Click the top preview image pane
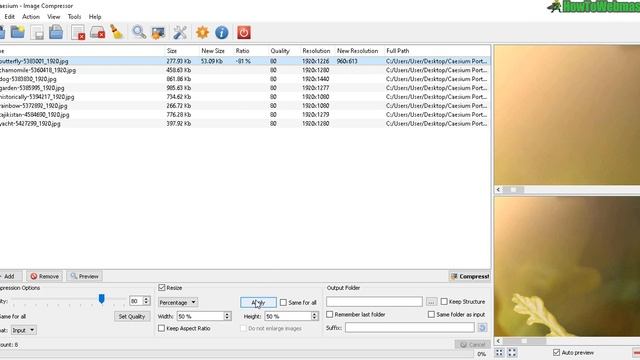Image resolution: width=640 pixels, height=360 pixels. (x=567, y=115)
